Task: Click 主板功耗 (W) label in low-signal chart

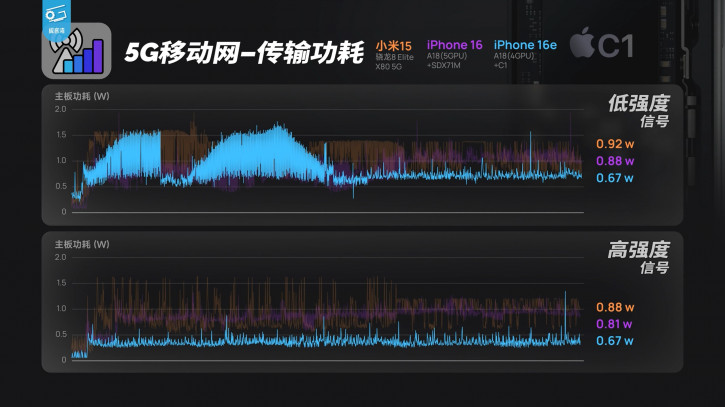Action: [x=82, y=96]
